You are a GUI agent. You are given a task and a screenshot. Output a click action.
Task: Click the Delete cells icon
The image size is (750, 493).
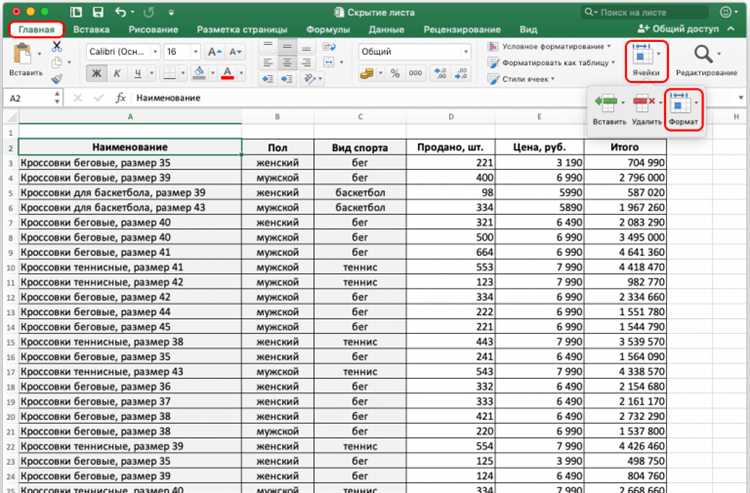coord(643,102)
